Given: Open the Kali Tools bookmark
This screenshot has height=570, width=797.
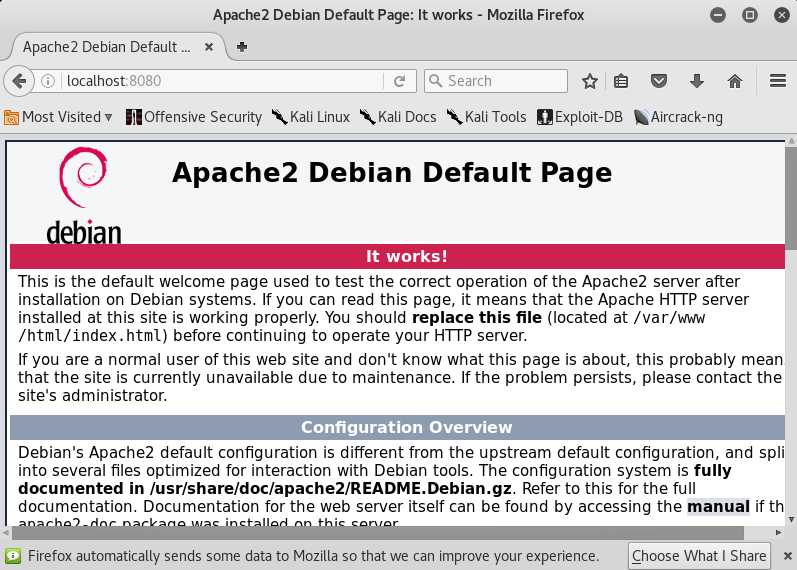Looking at the screenshot, I should click(x=486, y=117).
